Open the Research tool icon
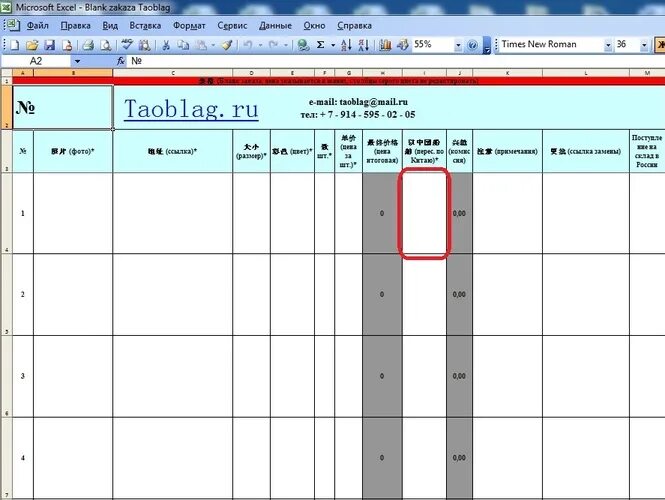Screen dimensions: 665x500 click(x=145, y=45)
